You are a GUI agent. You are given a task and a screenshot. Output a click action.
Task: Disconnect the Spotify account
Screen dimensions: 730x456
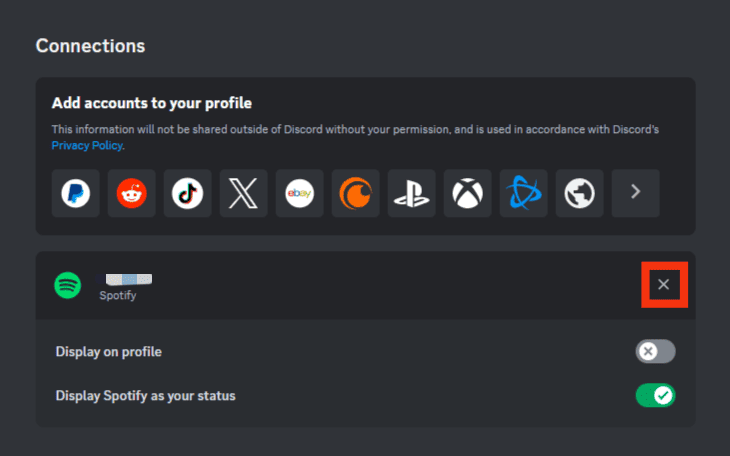[664, 284]
